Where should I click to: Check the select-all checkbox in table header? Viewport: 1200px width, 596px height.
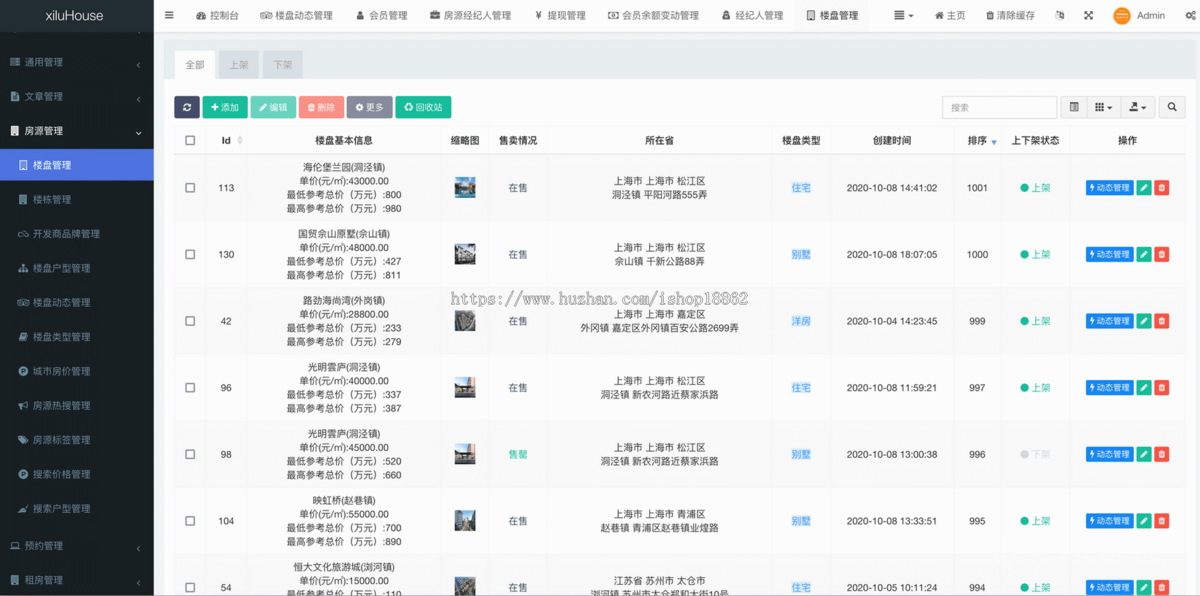(188, 139)
